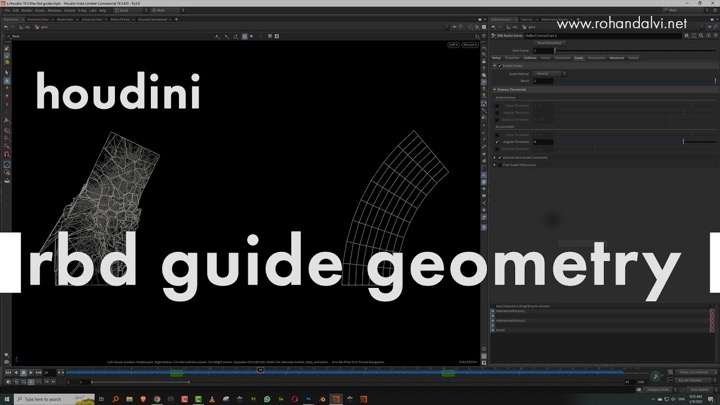Add a new pane tab with the plus icon

tap(176, 19)
